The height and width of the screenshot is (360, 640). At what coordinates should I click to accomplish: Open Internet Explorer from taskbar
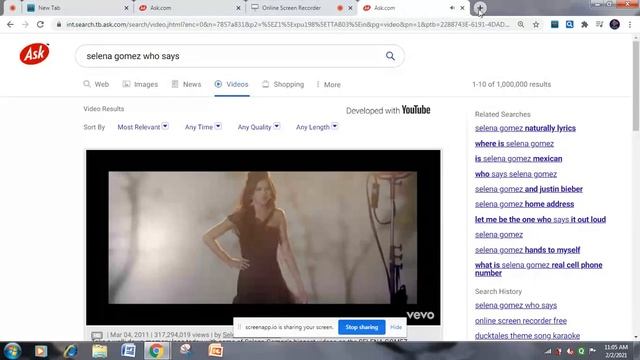(x=70, y=351)
